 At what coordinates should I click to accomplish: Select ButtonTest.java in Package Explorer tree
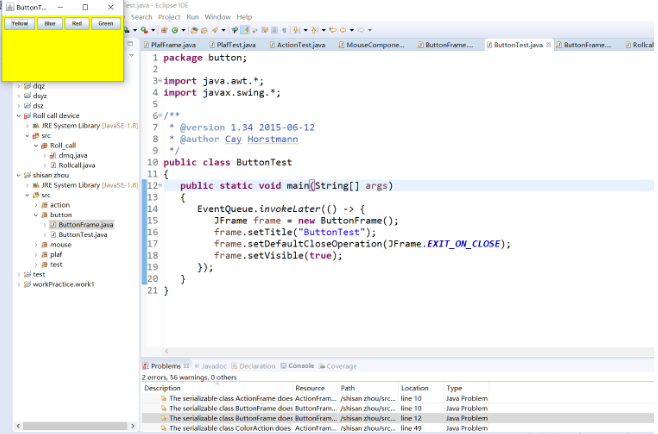78,235
